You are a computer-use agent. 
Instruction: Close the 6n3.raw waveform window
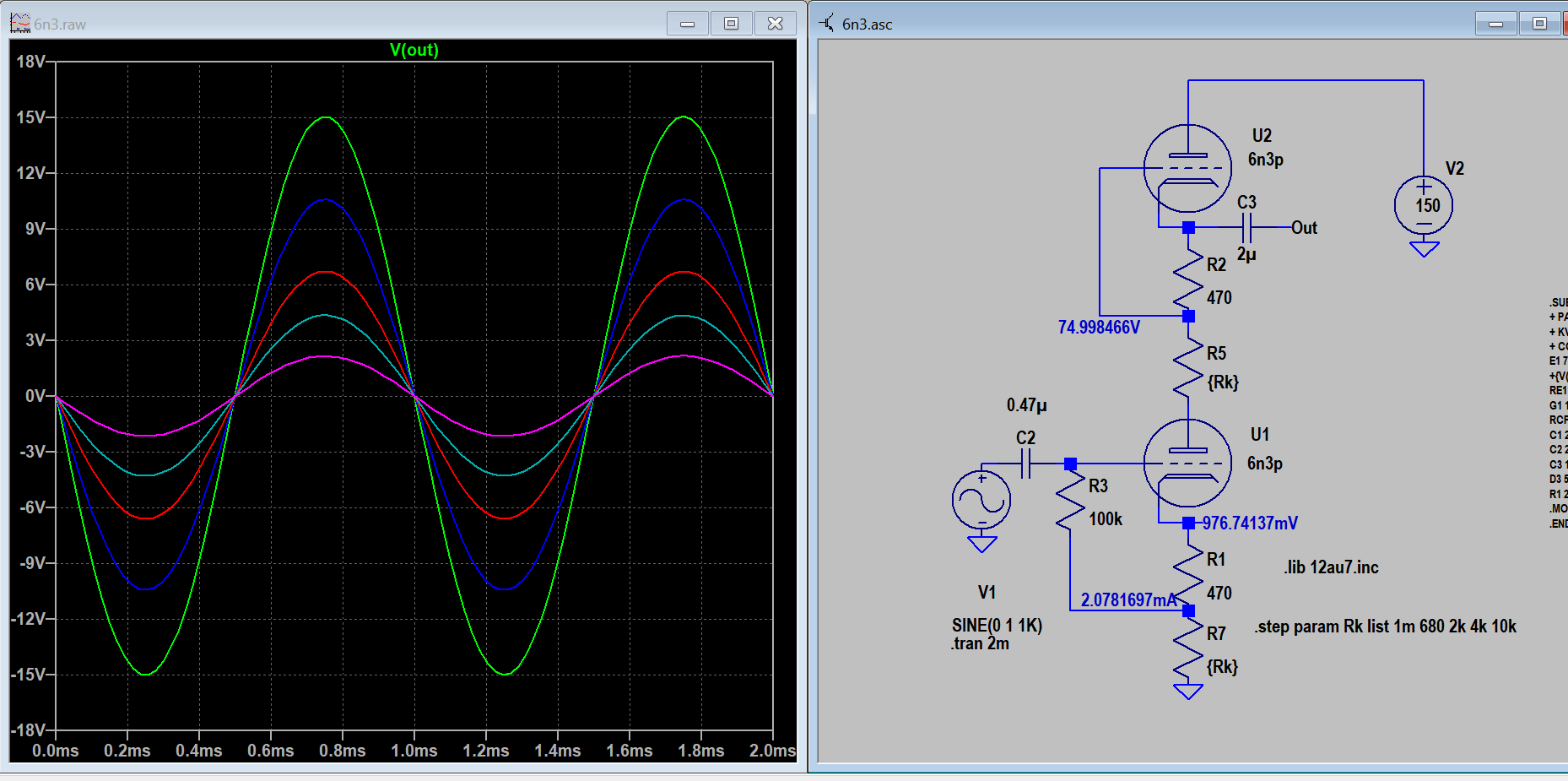pyautogui.click(x=776, y=24)
